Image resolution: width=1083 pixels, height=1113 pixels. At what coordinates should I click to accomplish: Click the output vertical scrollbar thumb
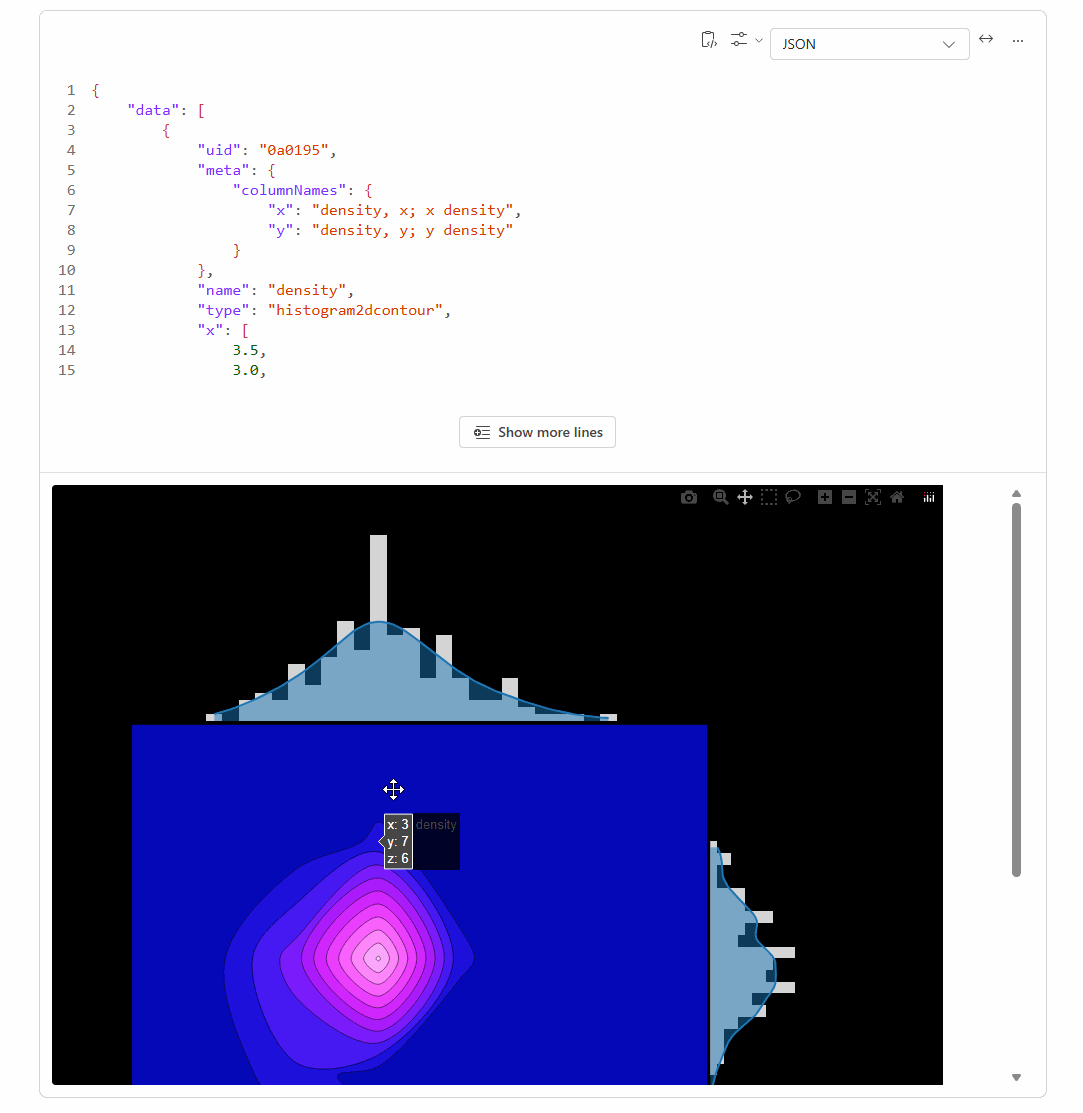[x=1016, y=690]
